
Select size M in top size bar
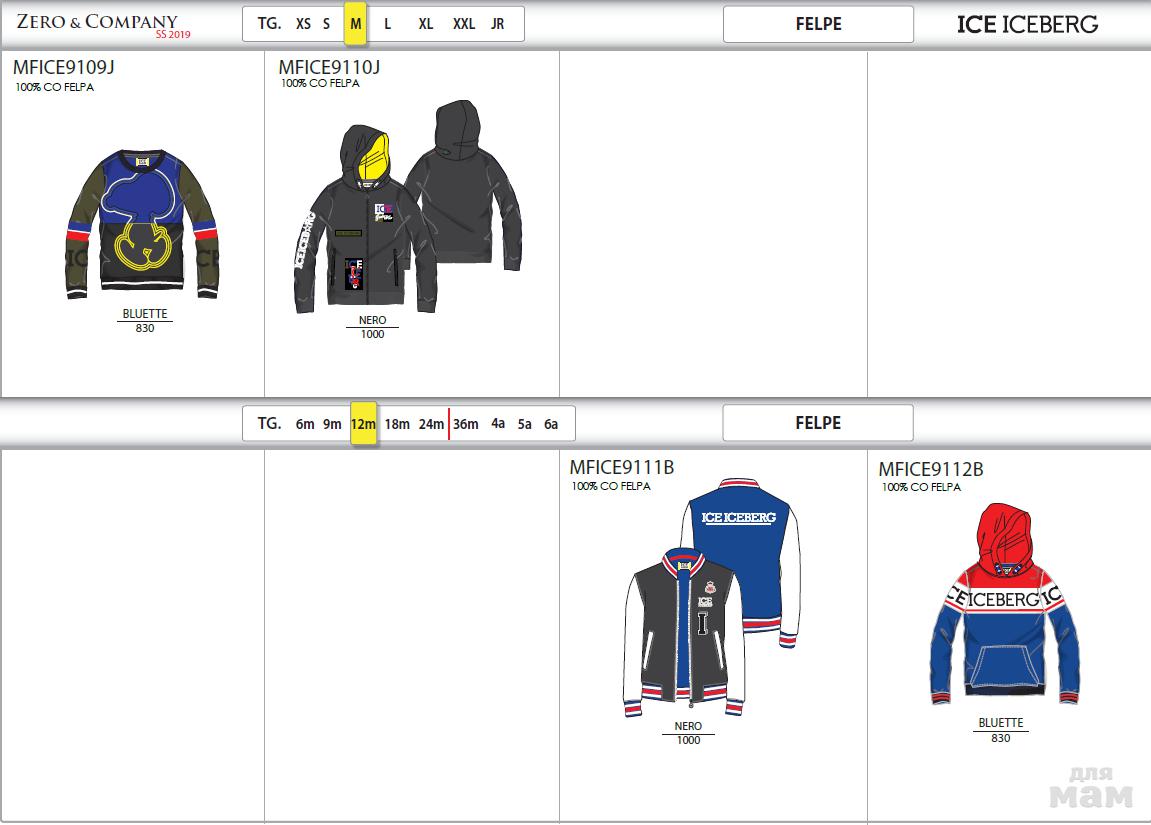coord(355,24)
